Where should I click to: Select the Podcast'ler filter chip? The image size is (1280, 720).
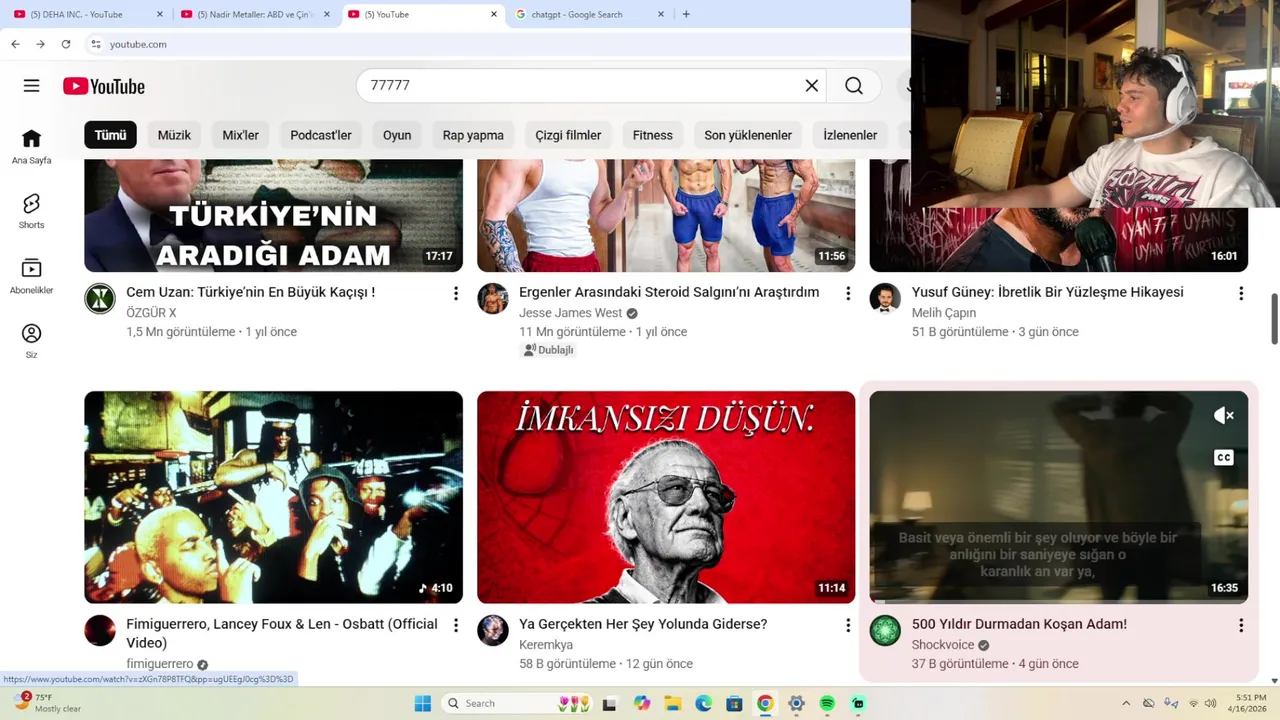[321, 135]
